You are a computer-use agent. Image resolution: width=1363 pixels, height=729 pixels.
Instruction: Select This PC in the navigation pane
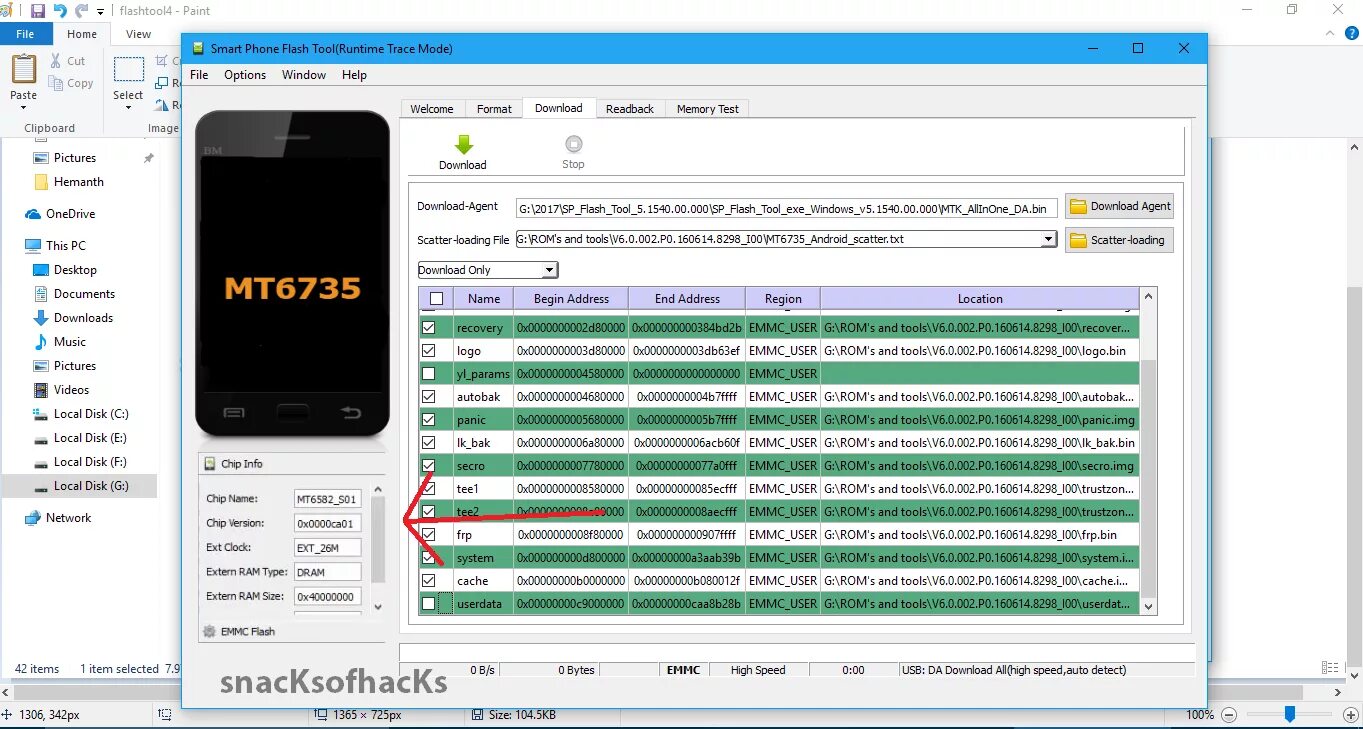57,246
